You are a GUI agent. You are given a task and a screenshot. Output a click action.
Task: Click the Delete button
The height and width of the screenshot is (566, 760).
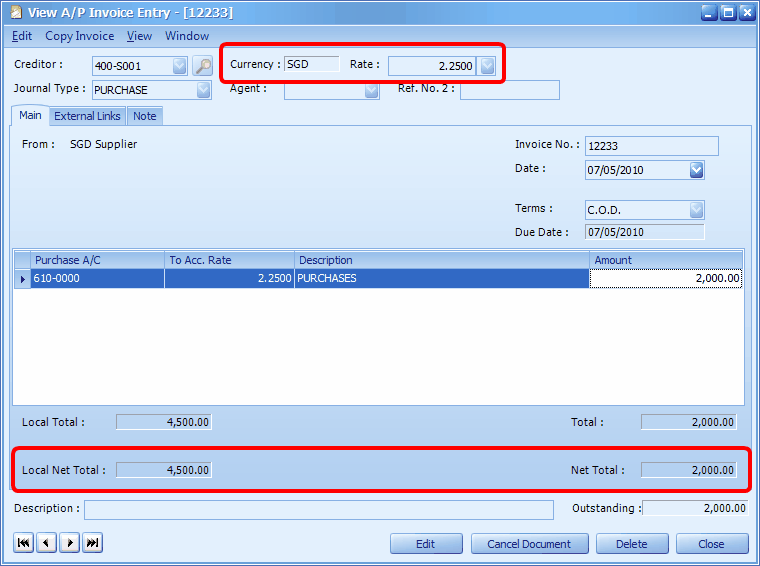click(632, 544)
